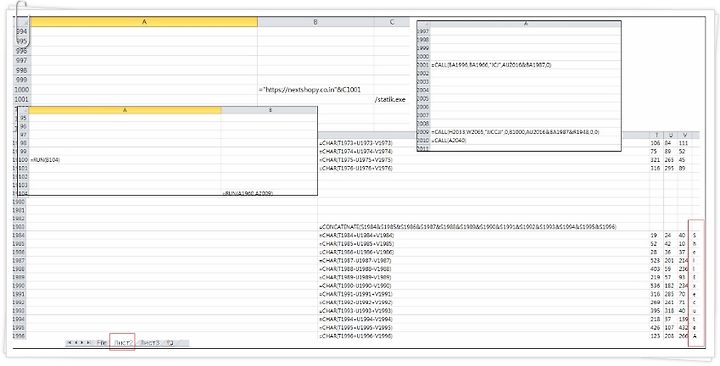Select row header 1996 in lower sheet
Image resolution: width=720 pixels, height=366 pixels.
click(20, 336)
